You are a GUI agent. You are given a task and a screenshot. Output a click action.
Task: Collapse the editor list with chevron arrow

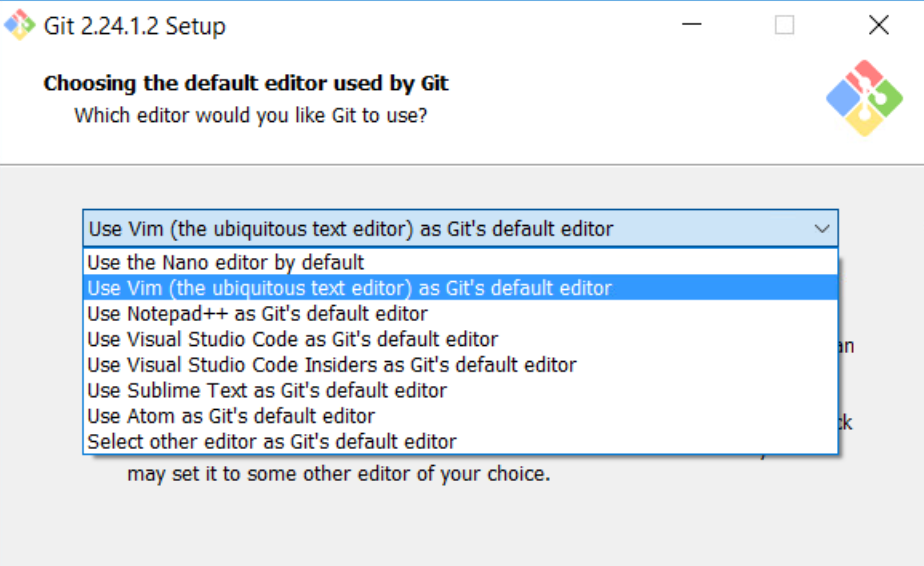(x=822, y=229)
